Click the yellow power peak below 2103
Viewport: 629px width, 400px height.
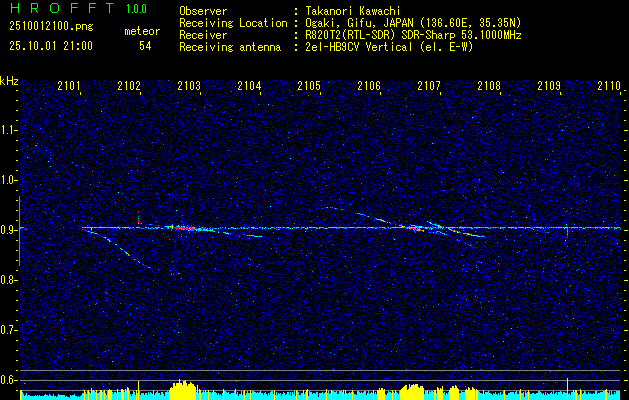tap(183, 390)
